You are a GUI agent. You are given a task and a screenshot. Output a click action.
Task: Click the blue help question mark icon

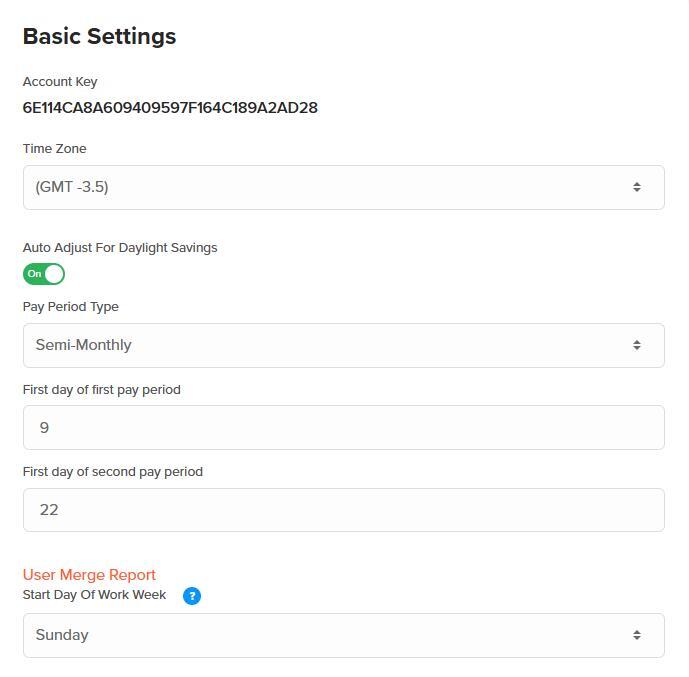pyautogui.click(x=192, y=596)
